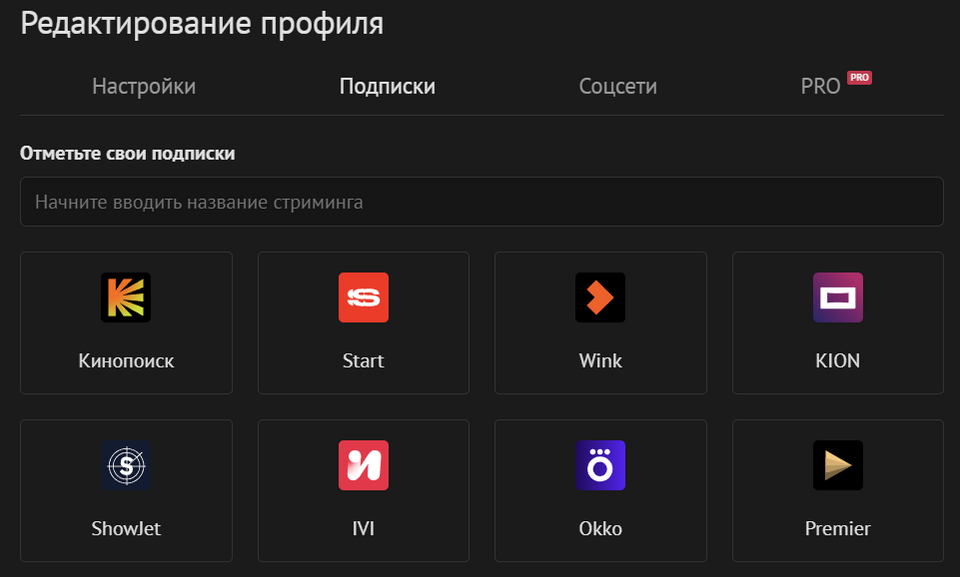Open the PRO tab
Viewport: 960px width, 577px height.
pyautogui.click(x=820, y=86)
